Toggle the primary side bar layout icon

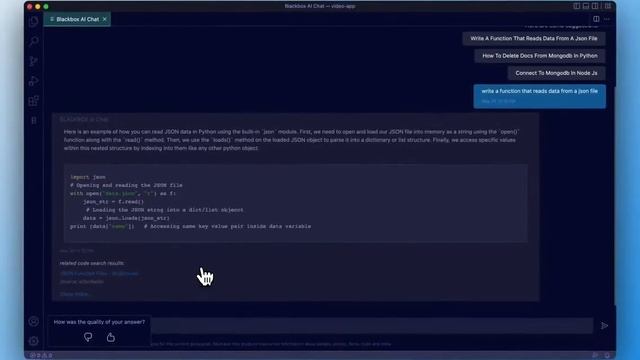point(577,6)
